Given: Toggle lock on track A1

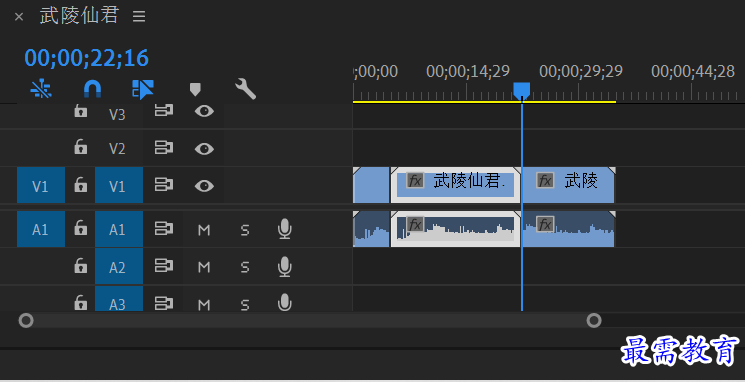Looking at the screenshot, I should 80,229.
